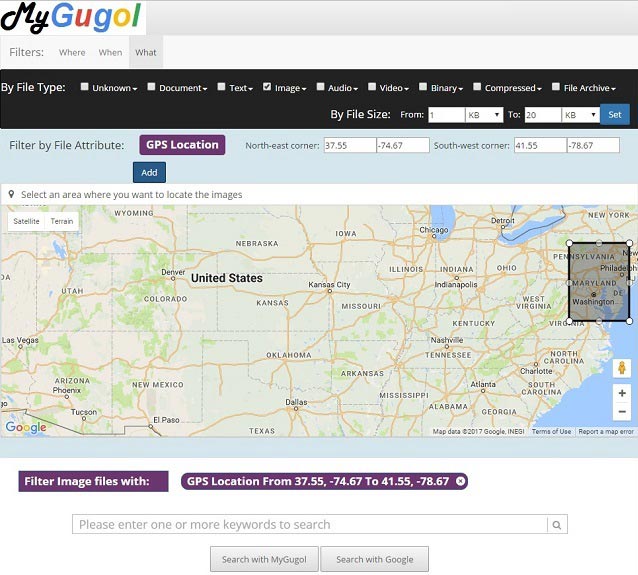
Task: Expand the Image dropdown
Action: tap(291, 88)
